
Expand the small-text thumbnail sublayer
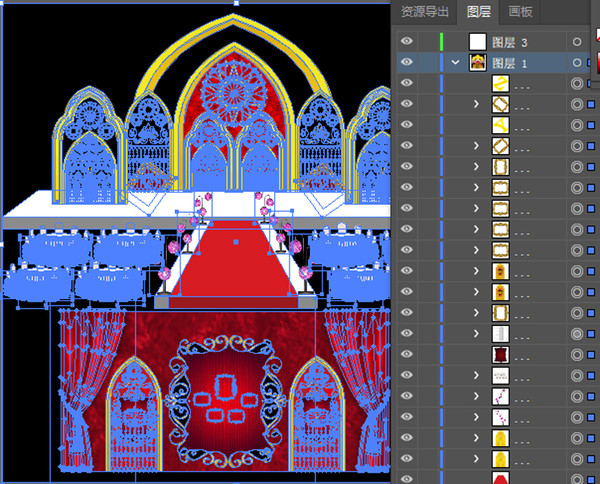476,375
